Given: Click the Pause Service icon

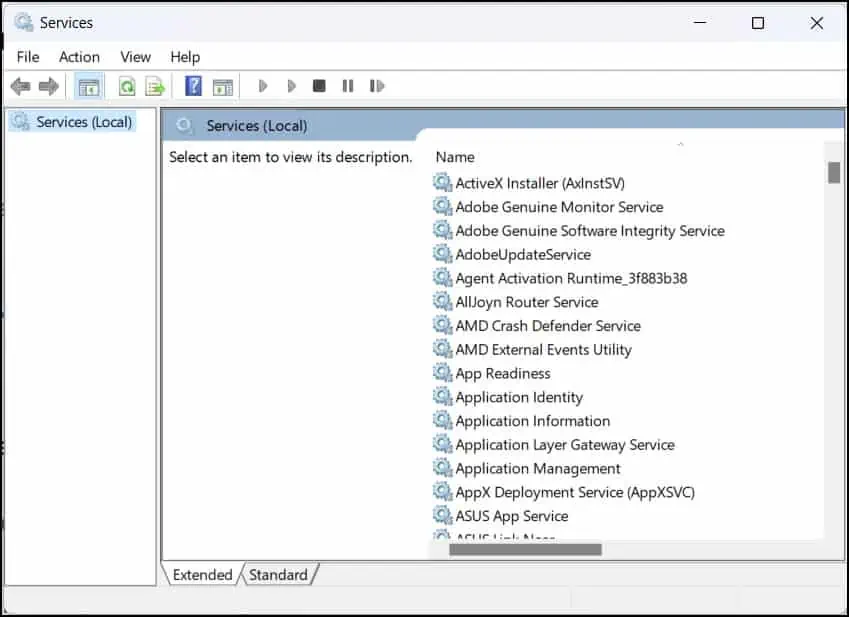Looking at the screenshot, I should [347, 86].
